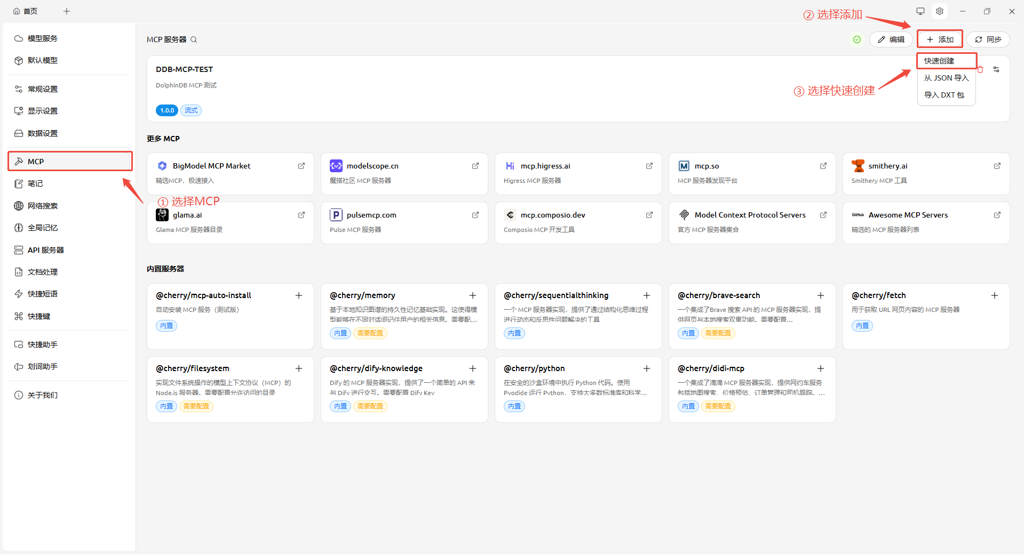Choose 导入 DXT 包 menu option
The width and height of the screenshot is (1024, 554).
pyautogui.click(x=945, y=95)
